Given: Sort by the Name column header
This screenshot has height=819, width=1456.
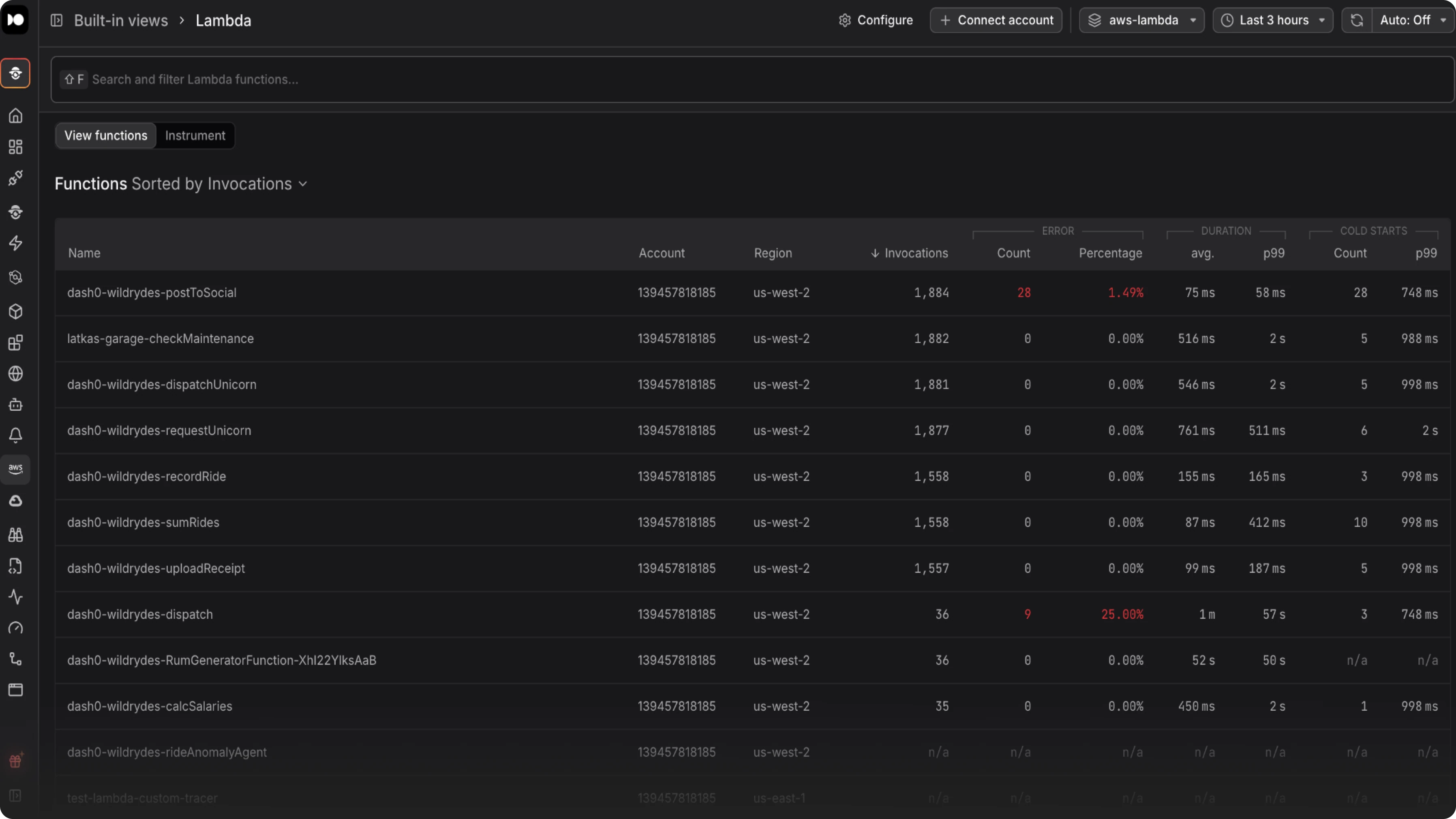Looking at the screenshot, I should click(84, 253).
